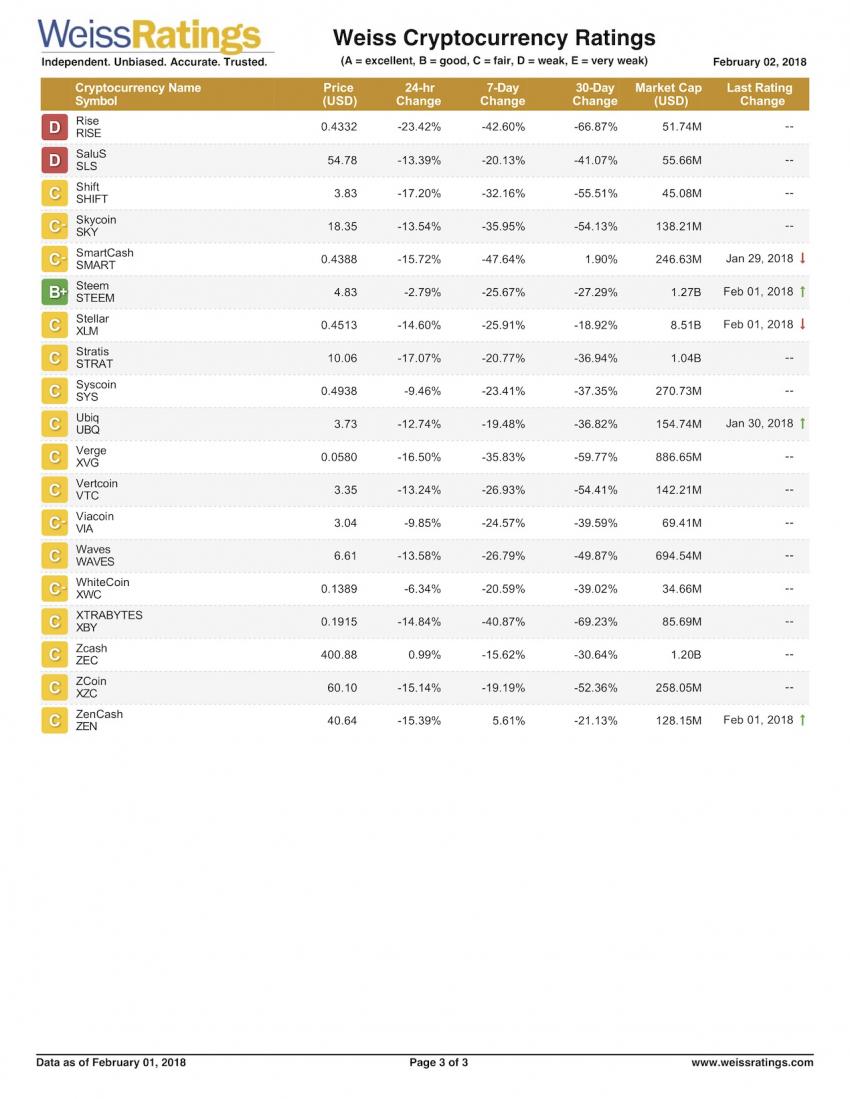
Task: Click the C- rating badge for Skycoin
Action: point(54,226)
